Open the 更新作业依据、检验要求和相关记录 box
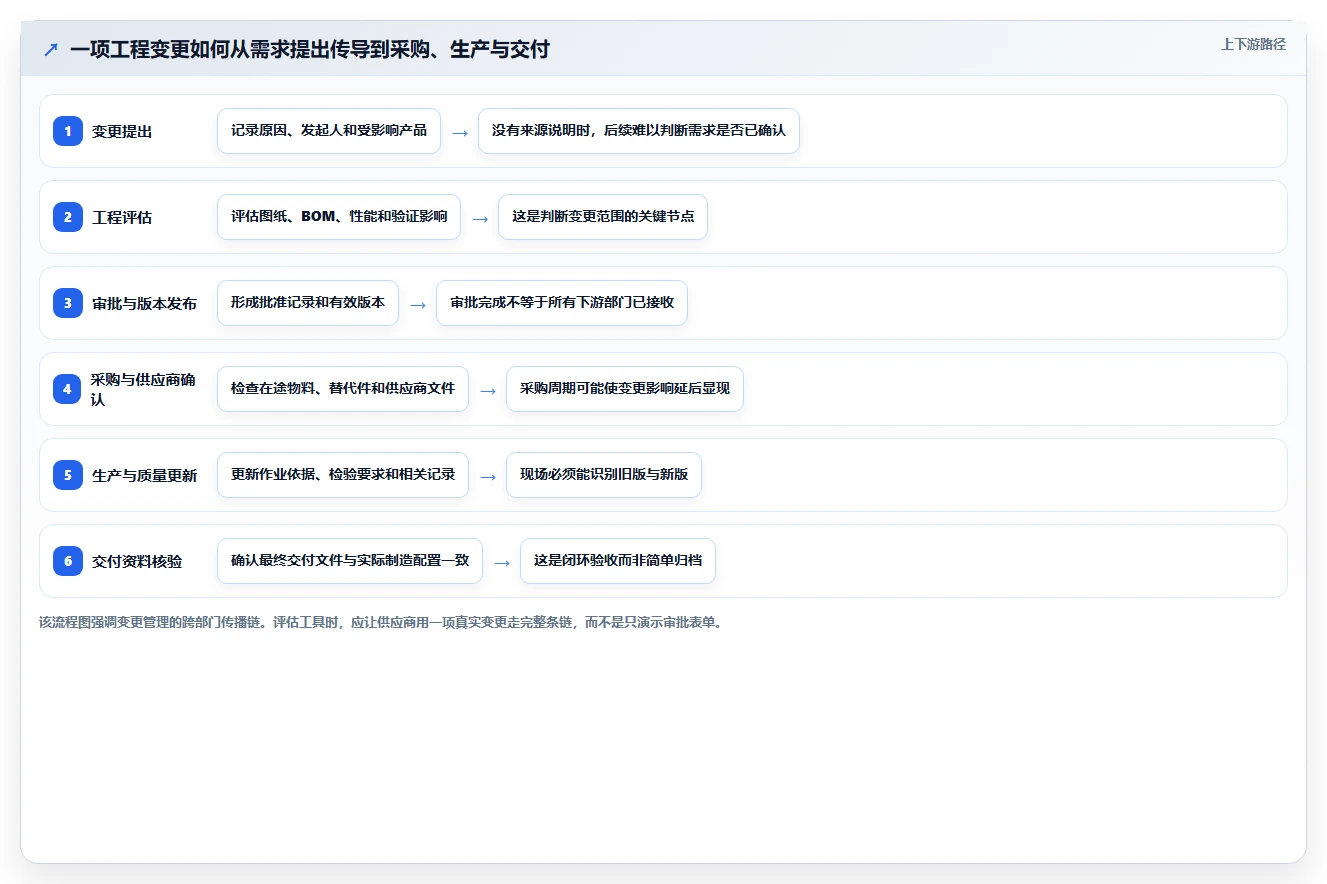Screen dimensions: 1327x884 (343, 475)
